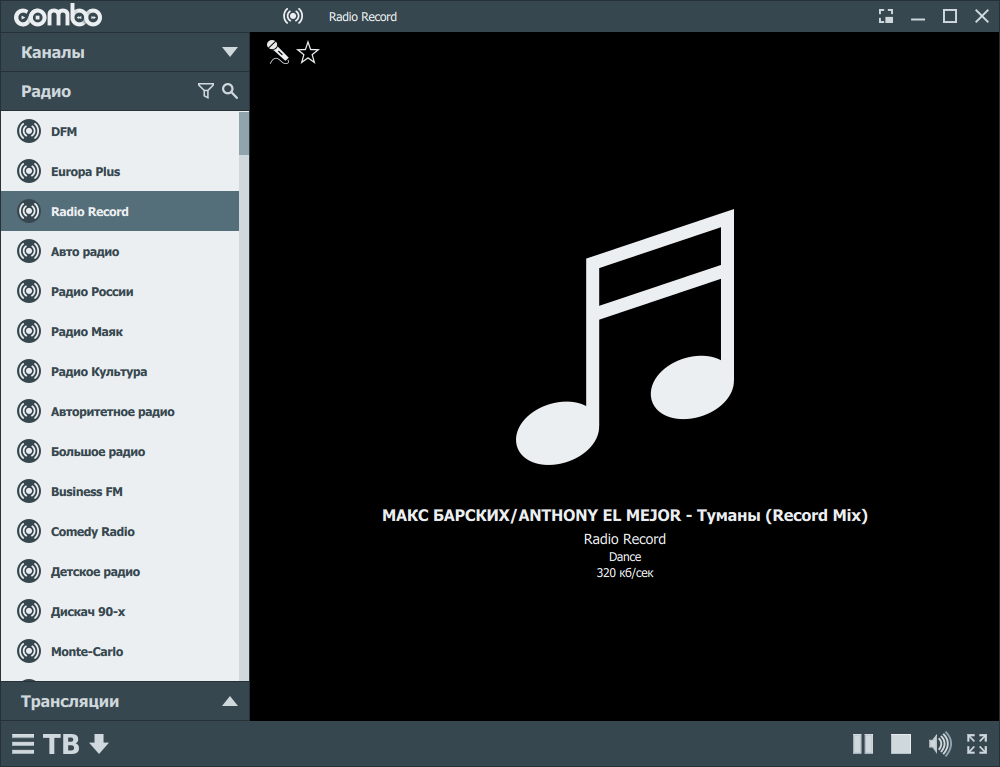1000x767 pixels.
Task: Play Авто радио station
Action: (120, 251)
